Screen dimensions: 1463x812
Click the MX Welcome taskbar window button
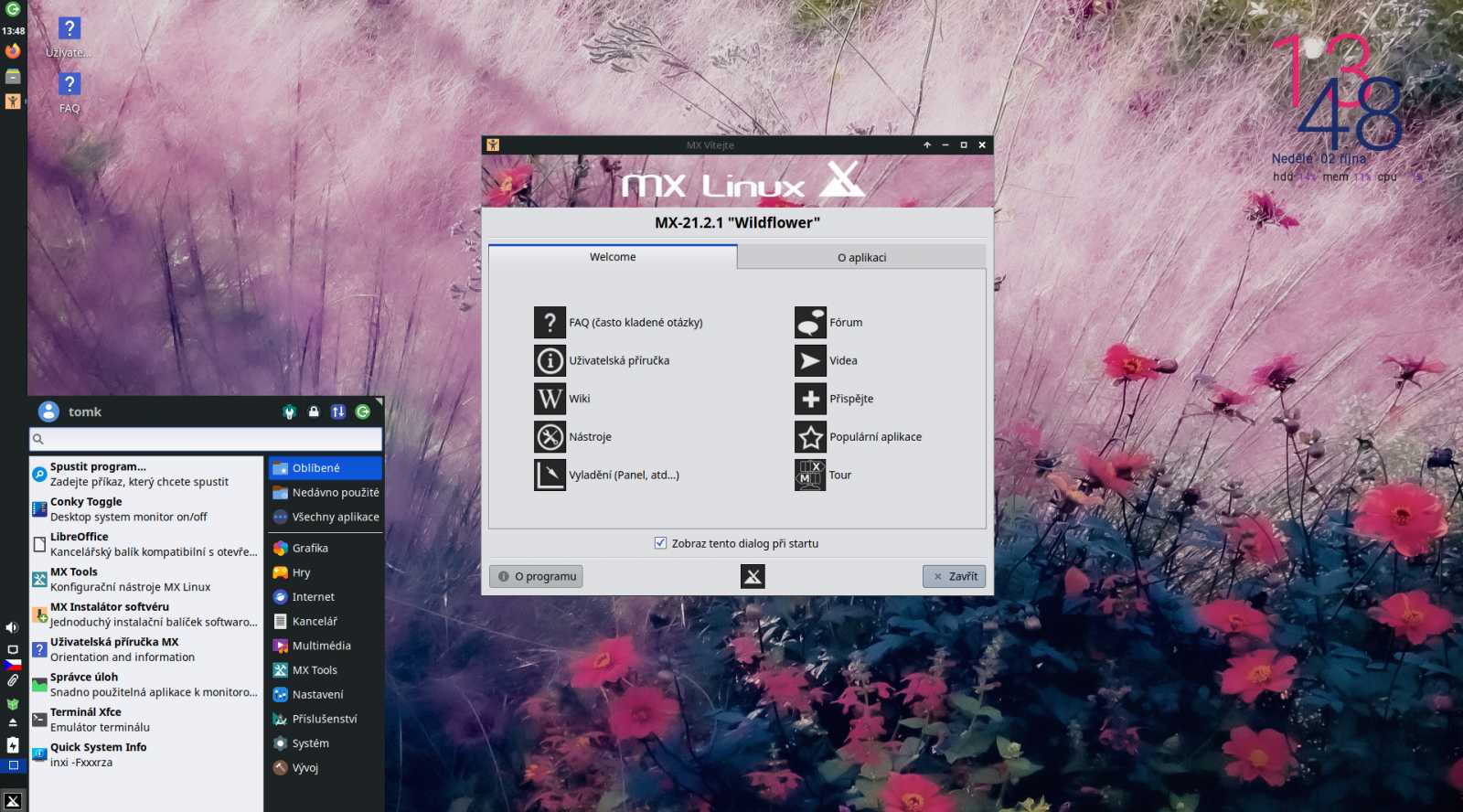(x=13, y=101)
